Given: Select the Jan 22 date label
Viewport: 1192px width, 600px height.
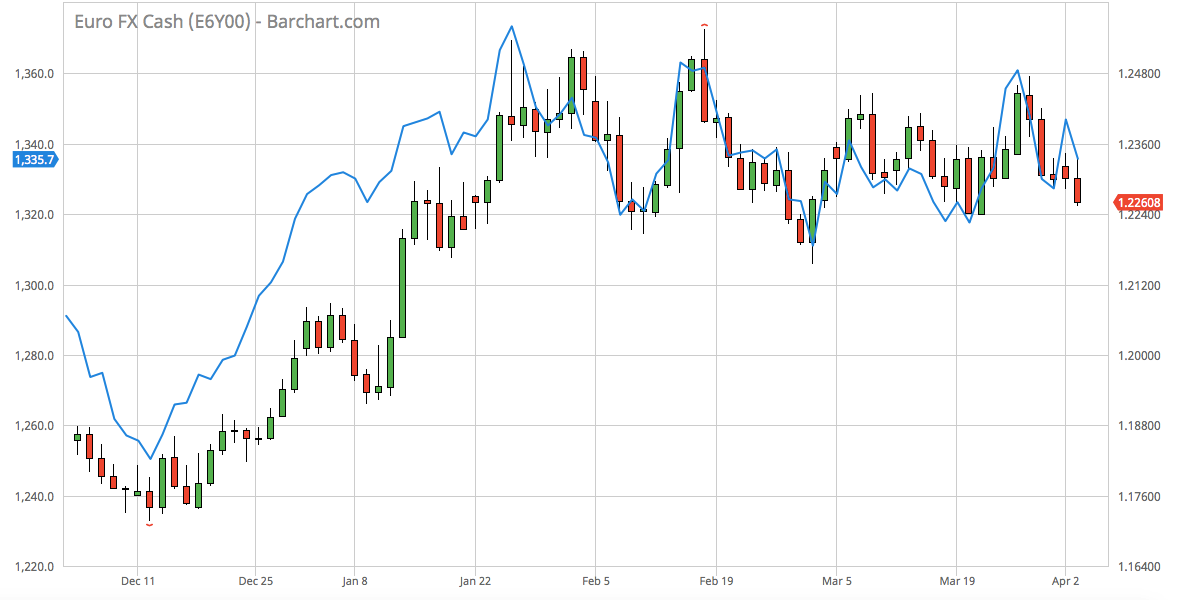Looking at the screenshot, I should 475,580.
